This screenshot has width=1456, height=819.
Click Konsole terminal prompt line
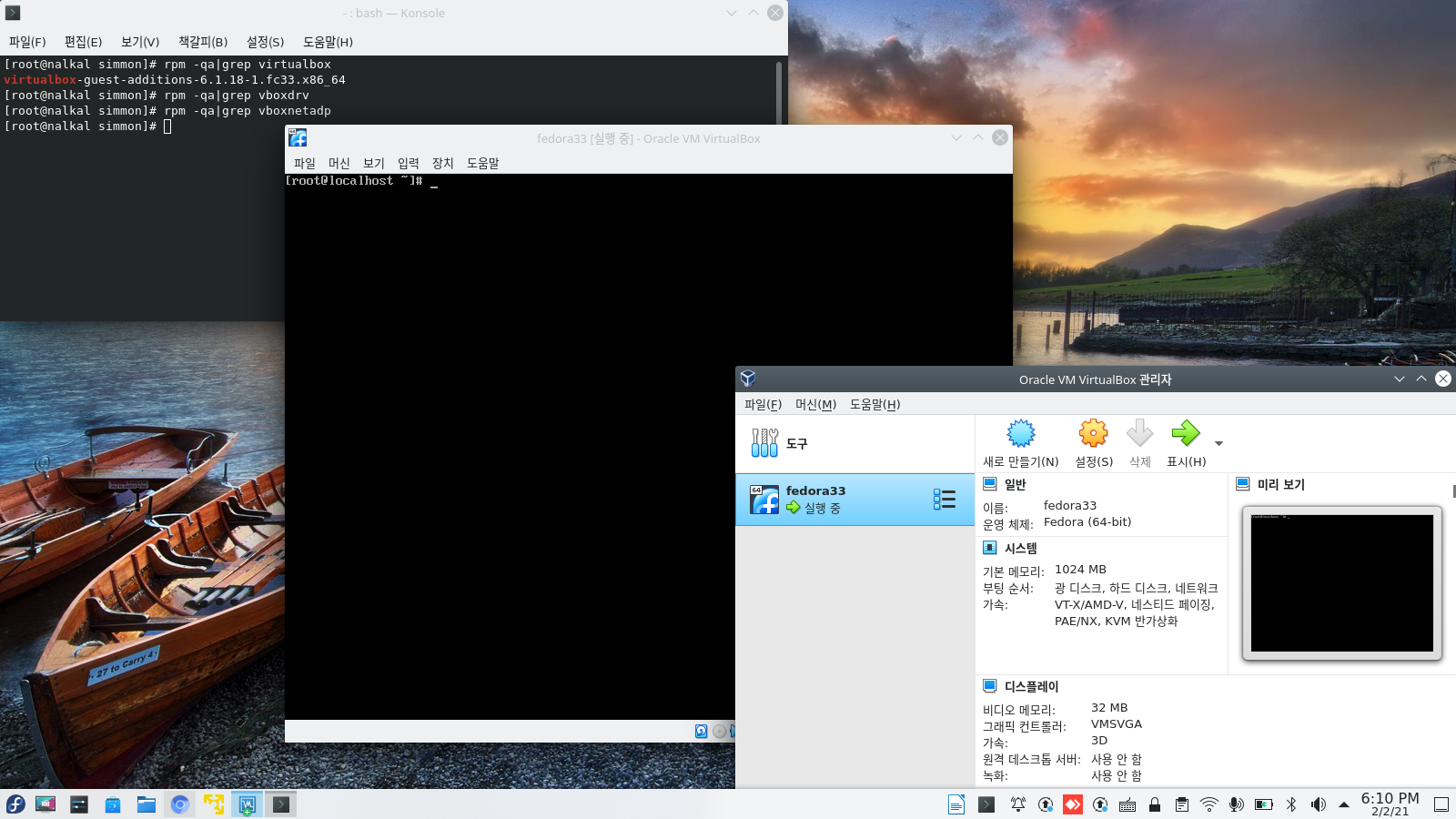[x=88, y=126]
